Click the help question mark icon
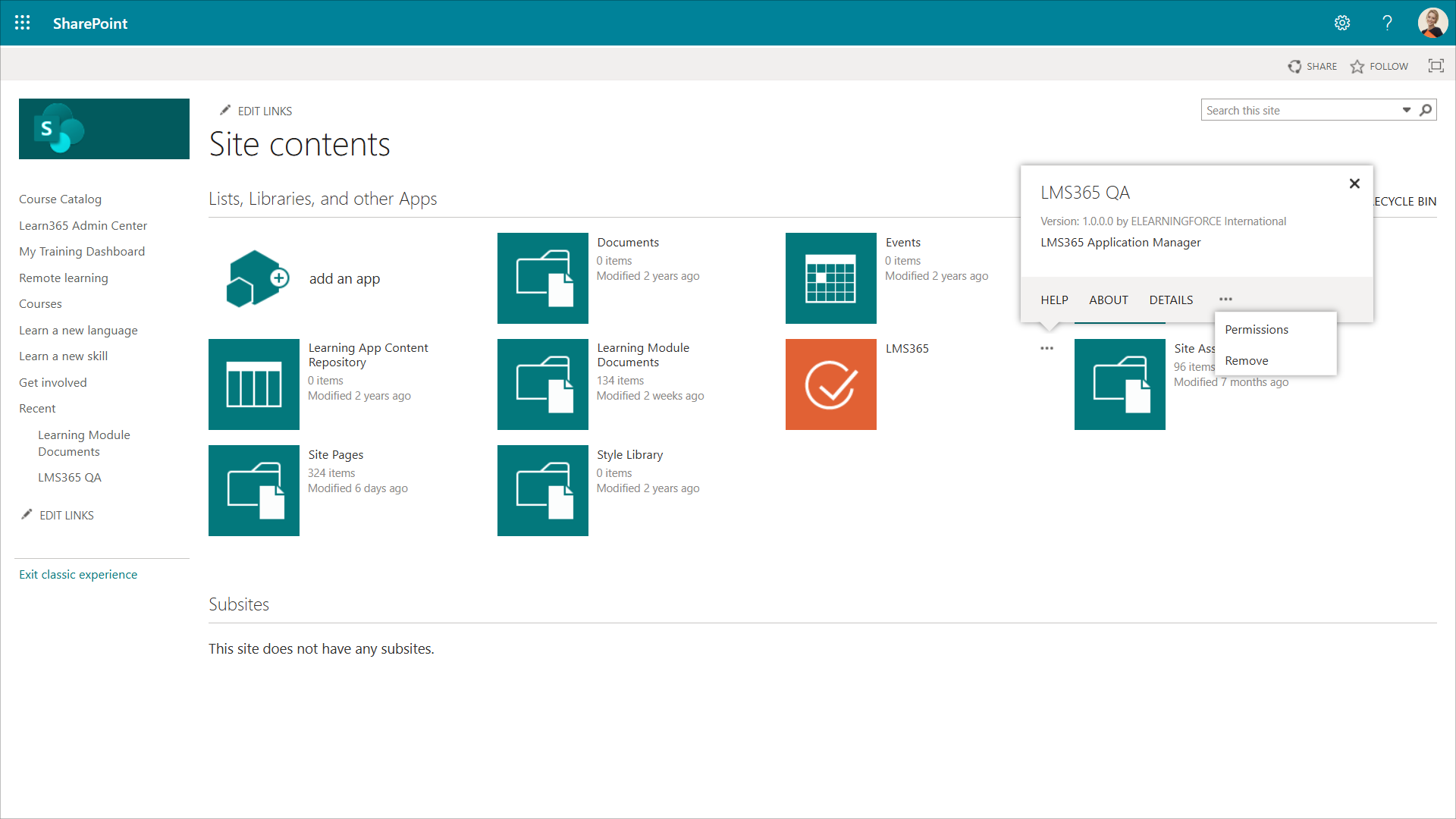 coord(1387,23)
